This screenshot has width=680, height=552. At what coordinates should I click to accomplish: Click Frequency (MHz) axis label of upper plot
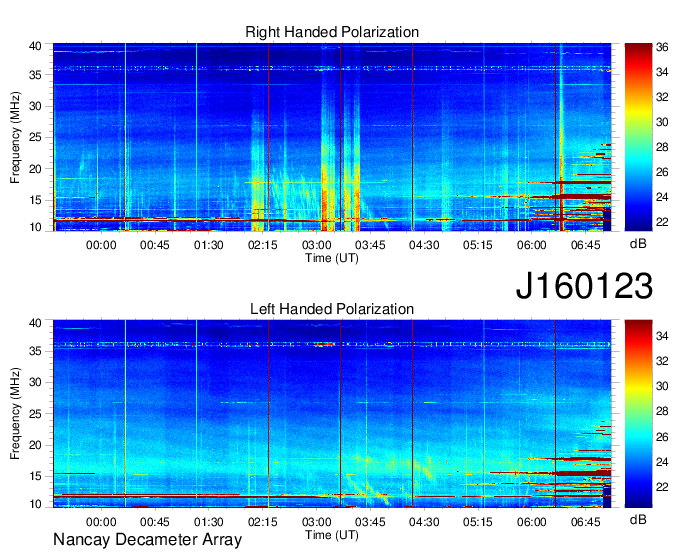pos(15,137)
